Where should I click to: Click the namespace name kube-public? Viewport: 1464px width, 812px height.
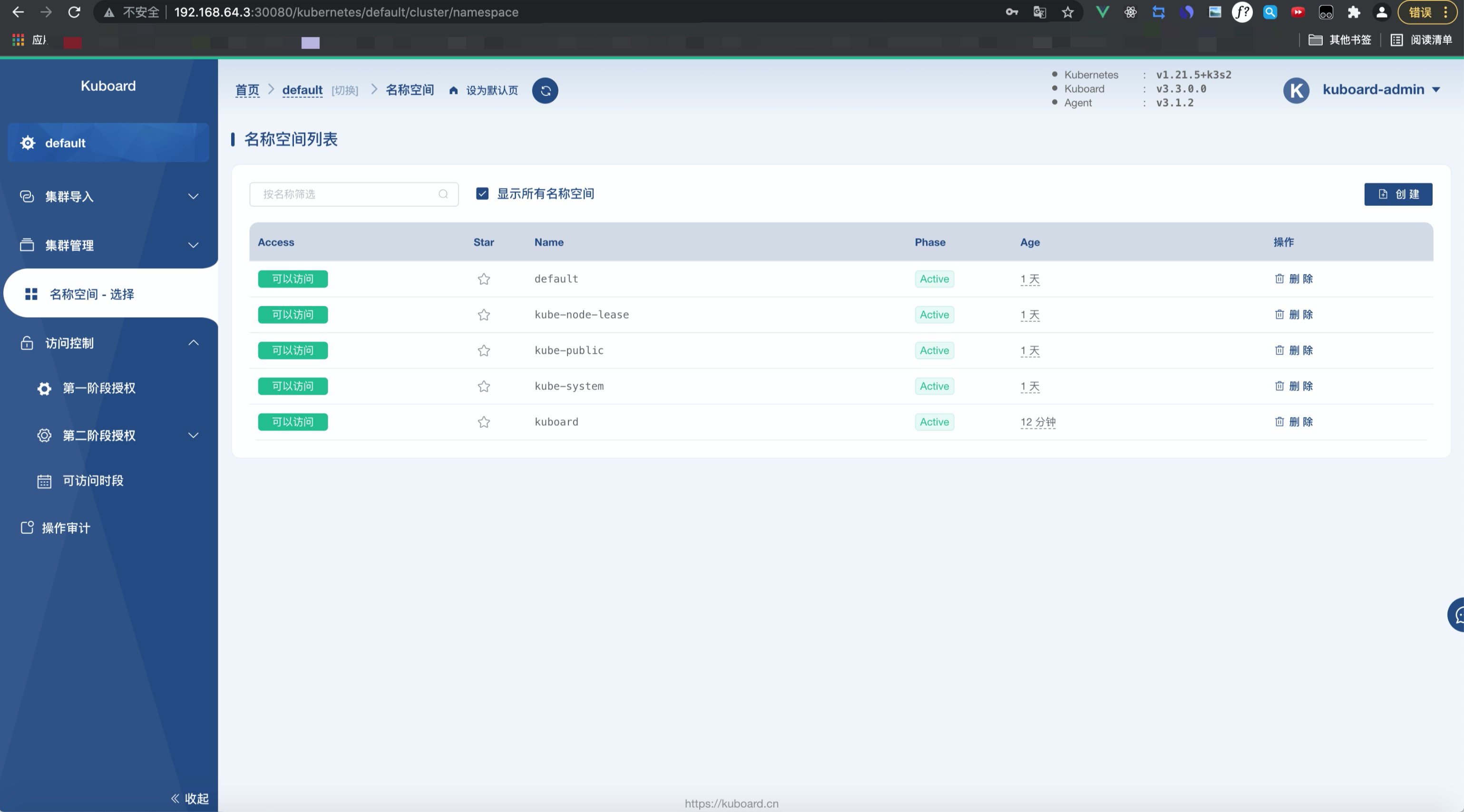569,350
